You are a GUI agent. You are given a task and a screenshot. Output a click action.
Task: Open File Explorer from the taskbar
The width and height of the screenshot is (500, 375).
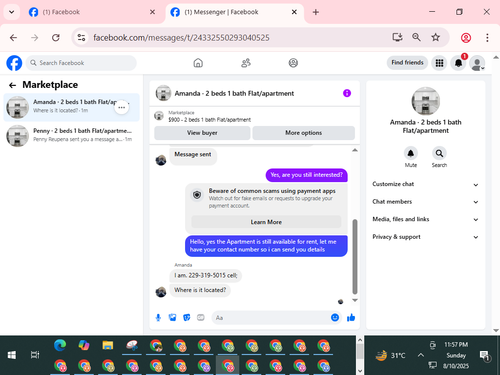tap(108, 346)
